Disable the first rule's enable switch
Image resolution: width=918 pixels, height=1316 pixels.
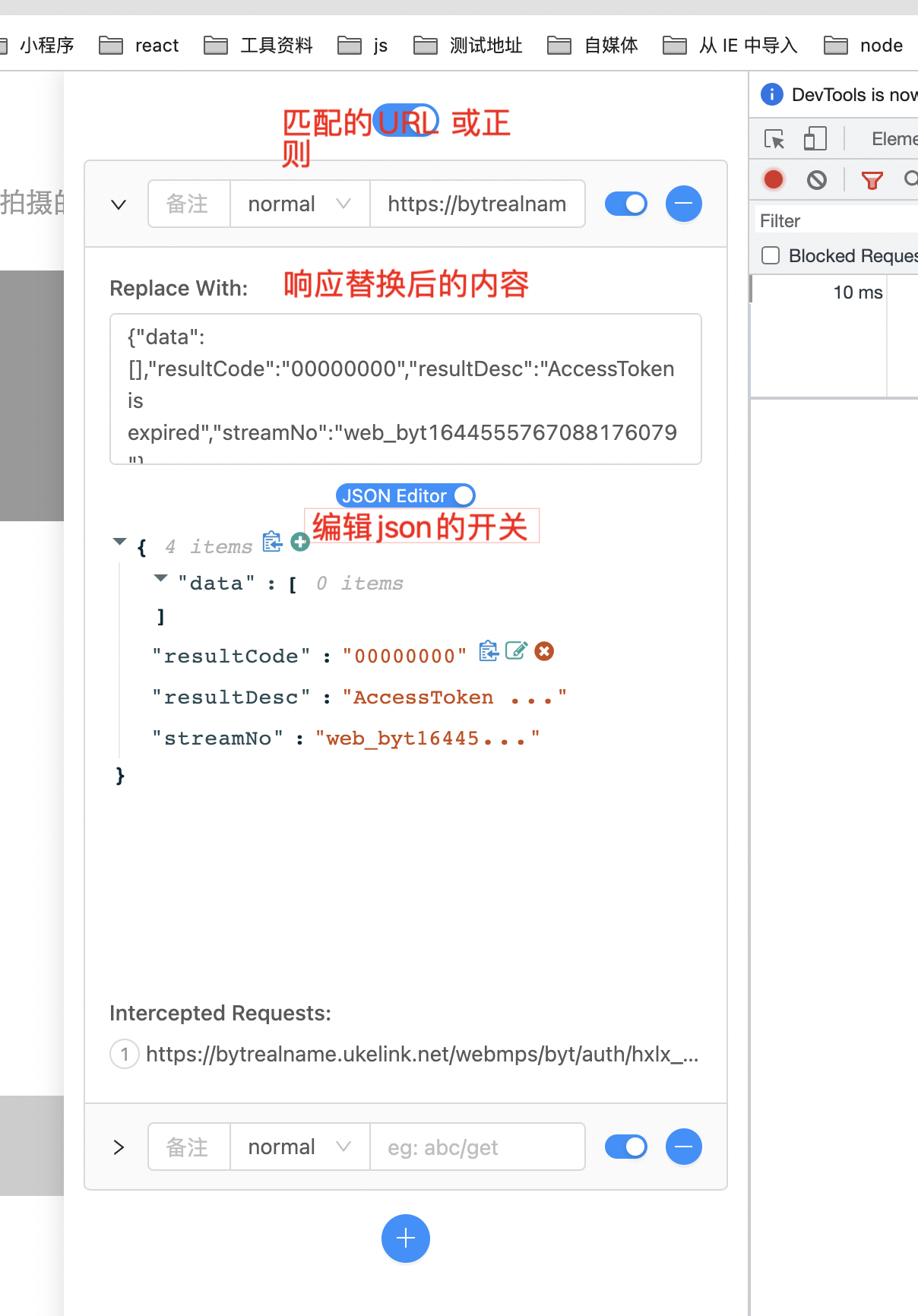pos(626,204)
